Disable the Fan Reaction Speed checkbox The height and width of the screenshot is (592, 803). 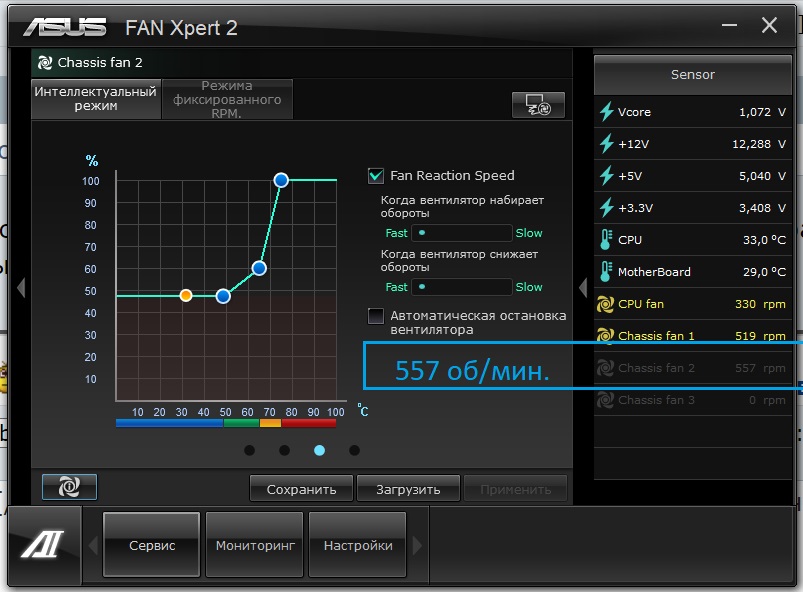click(x=376, y=176)
